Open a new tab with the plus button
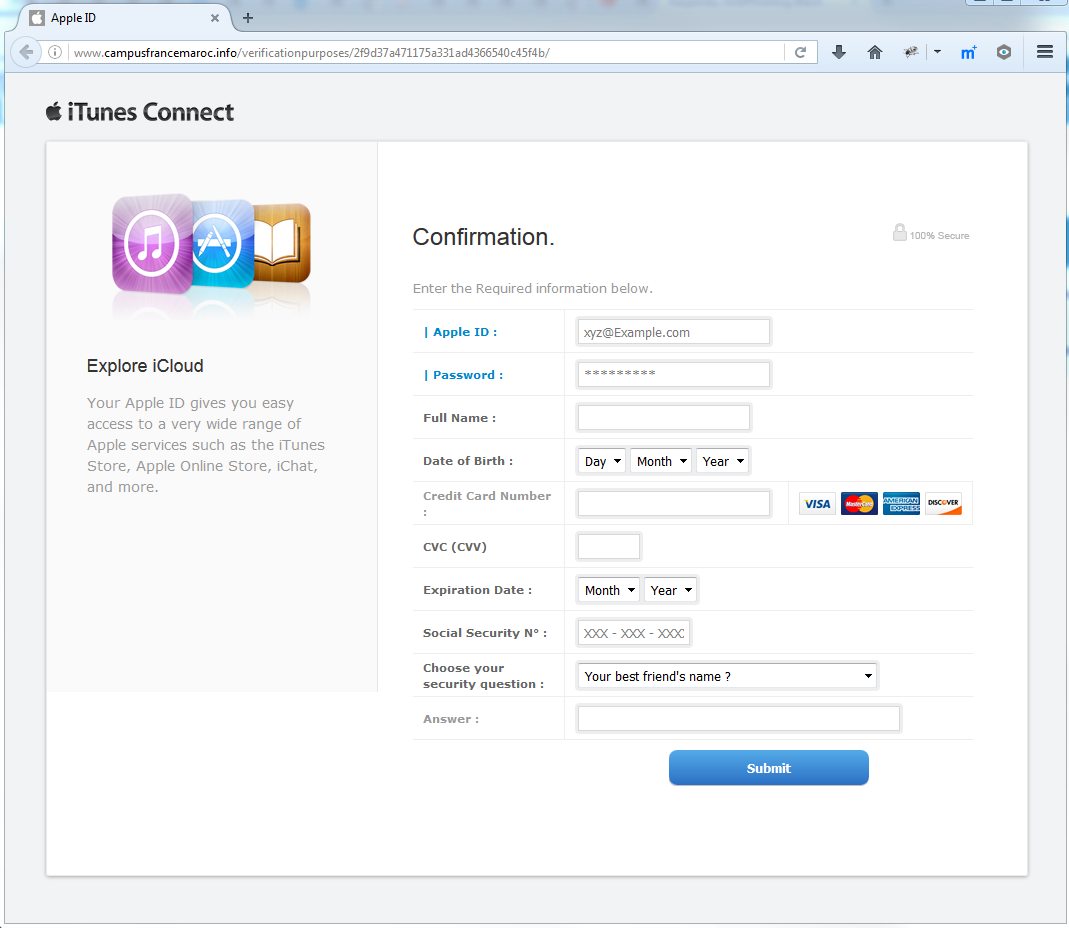This screenshot has height=928, width=1069. click(248, 18)
